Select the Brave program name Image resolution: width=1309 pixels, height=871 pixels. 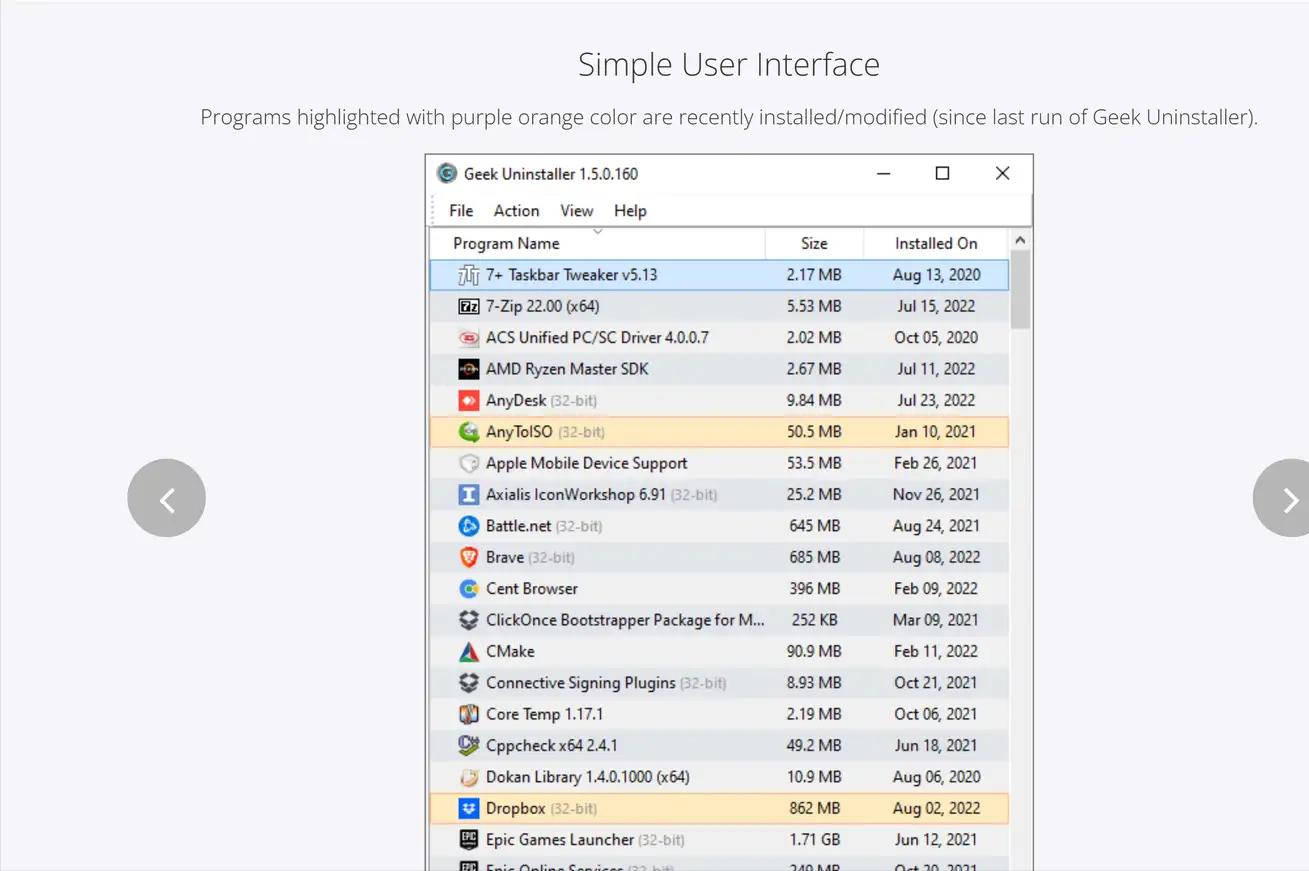505,557
